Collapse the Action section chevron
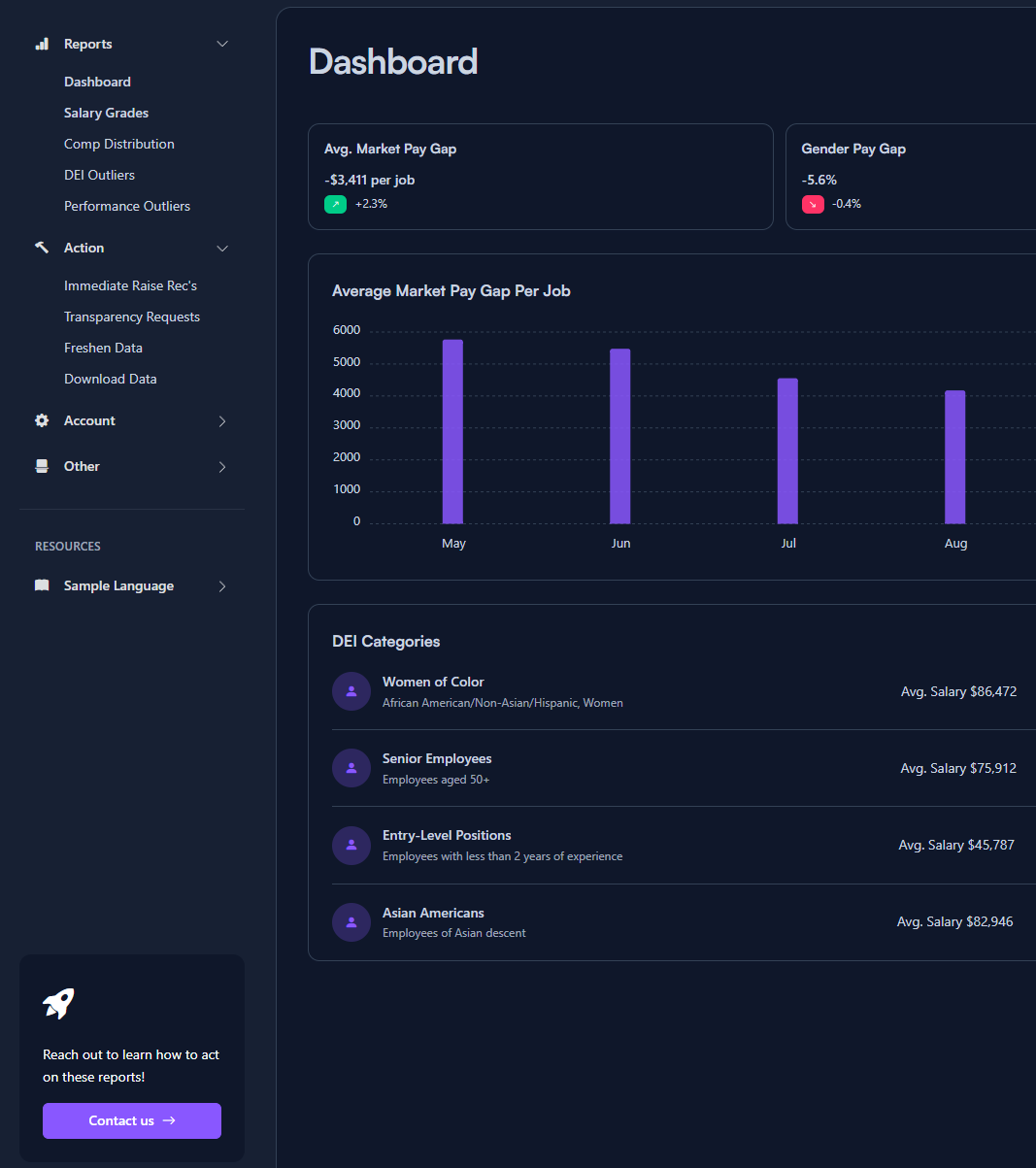Image resolution: width=1036 pixels, height=1168 pixels. 222,249
